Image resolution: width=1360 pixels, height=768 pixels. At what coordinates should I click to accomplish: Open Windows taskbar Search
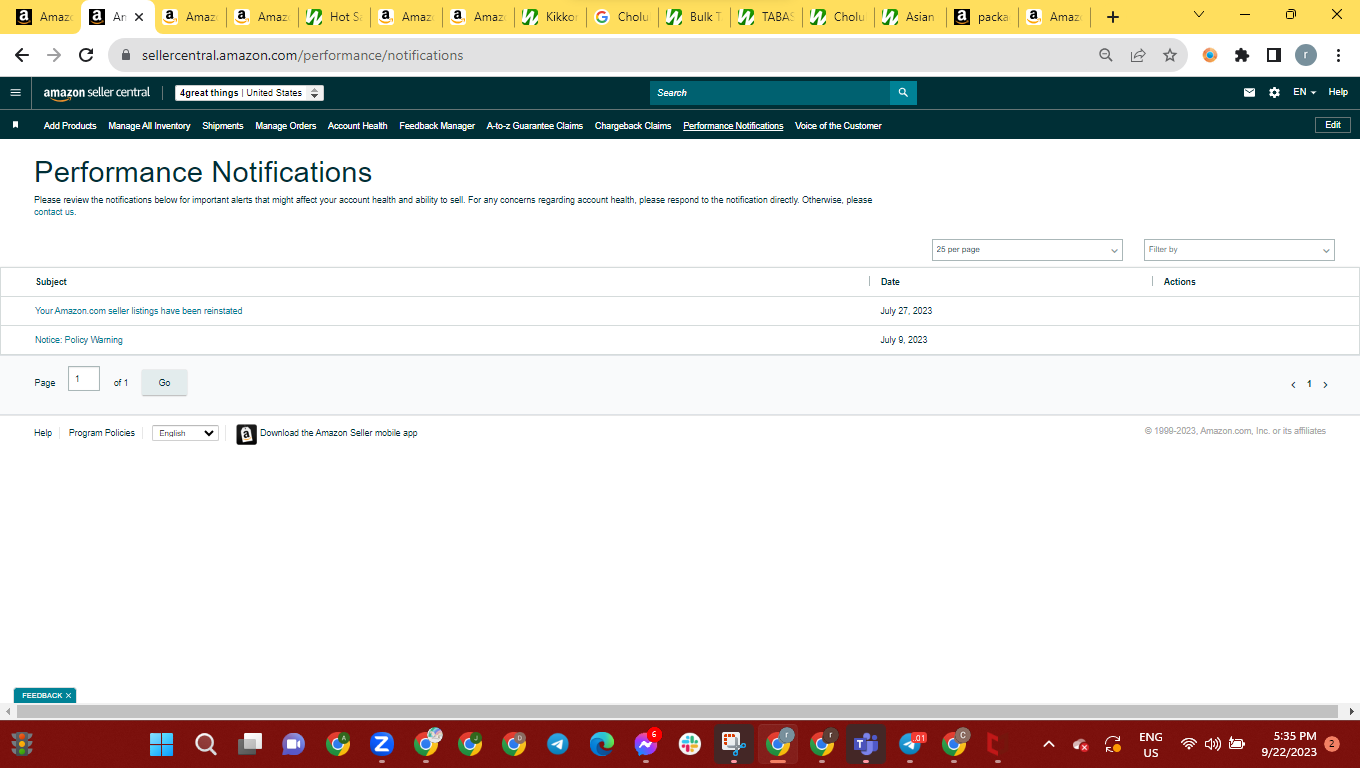205,744
